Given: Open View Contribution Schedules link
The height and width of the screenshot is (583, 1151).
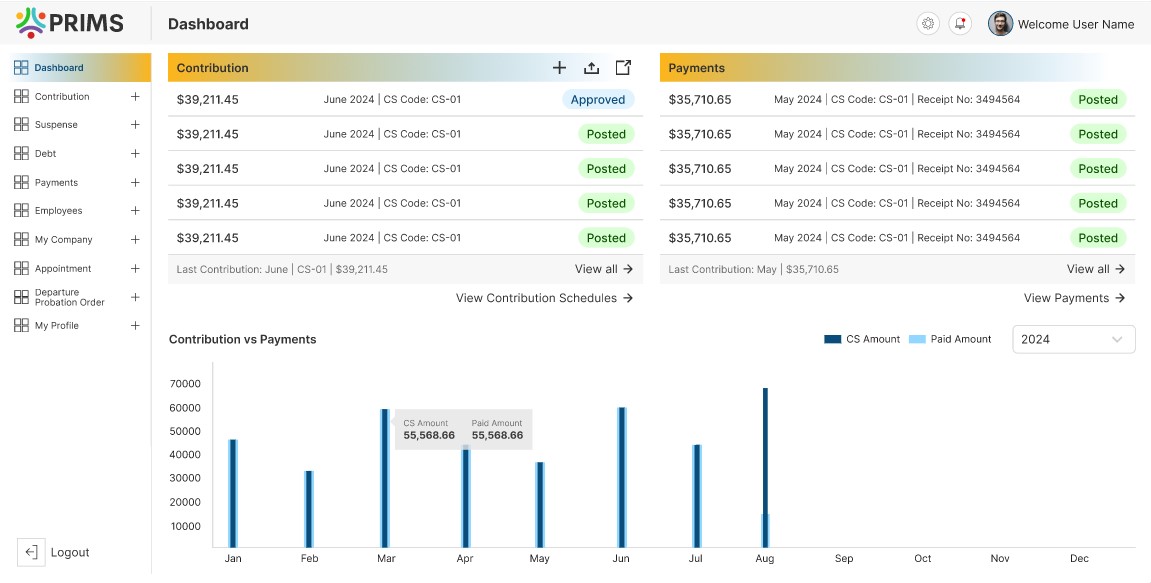Looking at the screenshot, I should click(x=544, y=298).
